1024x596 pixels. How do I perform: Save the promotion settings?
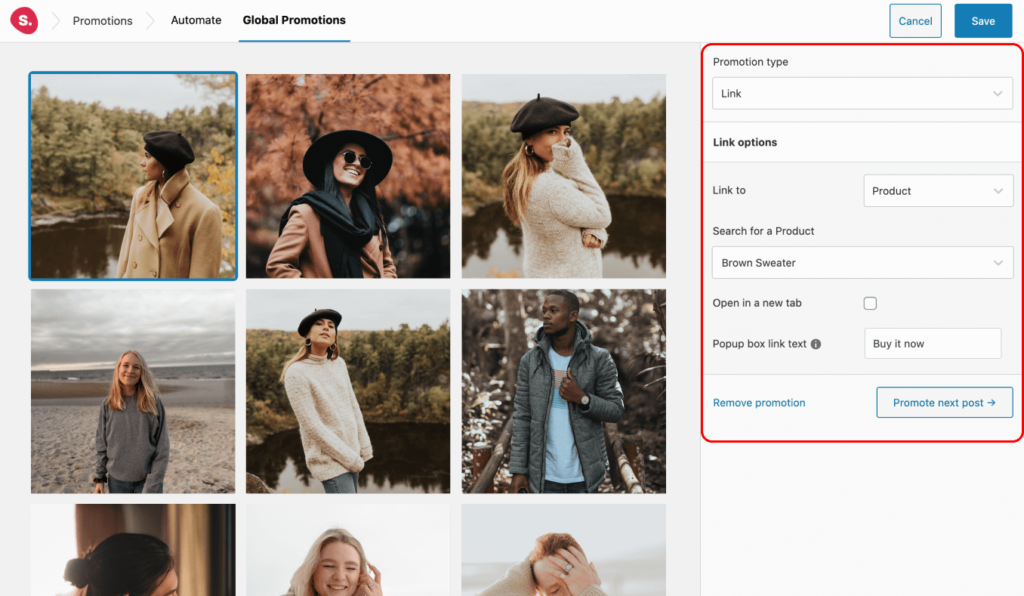[x=983, y=21]
